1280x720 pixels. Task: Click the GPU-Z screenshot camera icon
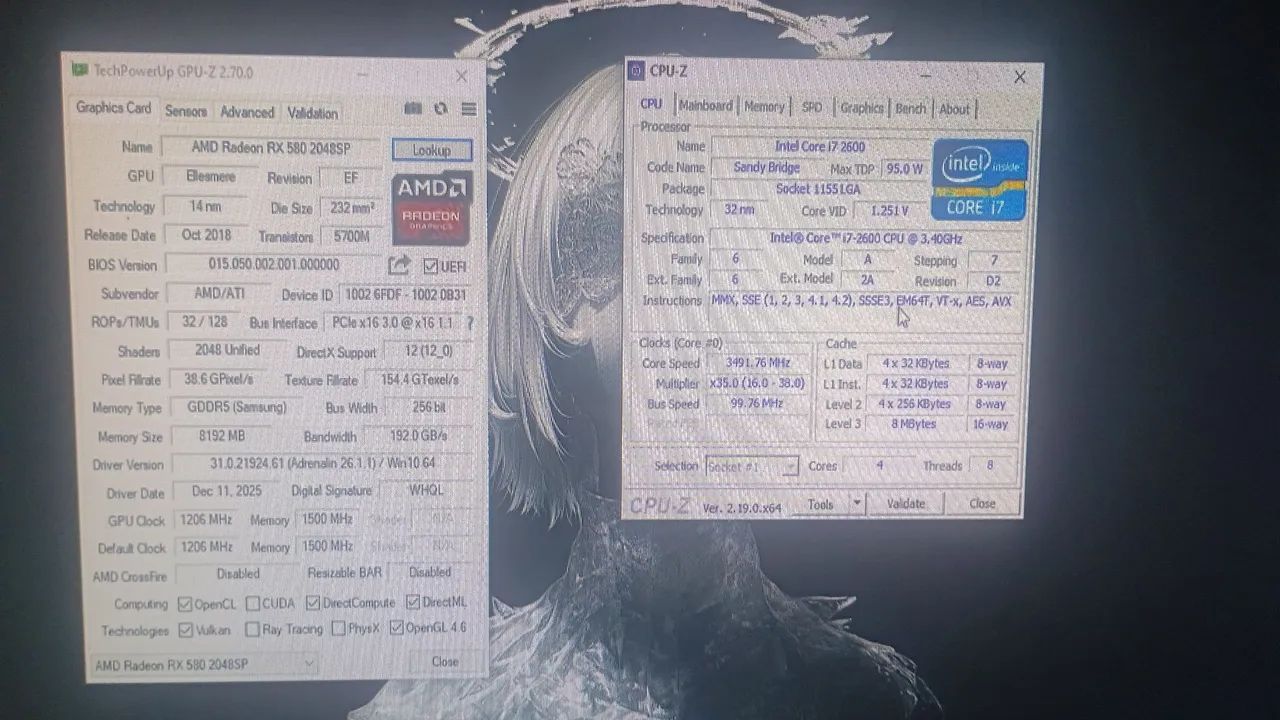[x=412, y=109]
